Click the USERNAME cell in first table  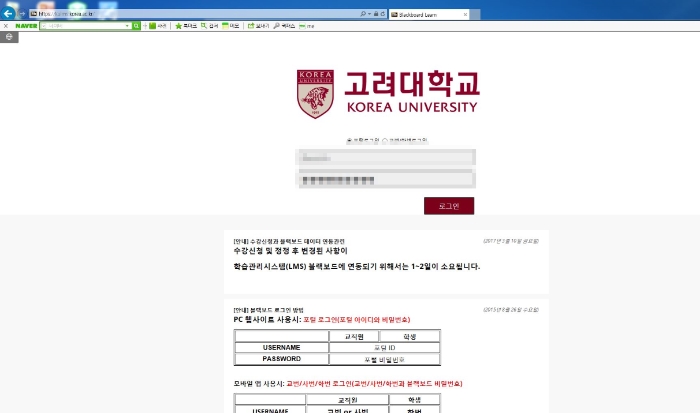tap(281, 347)
